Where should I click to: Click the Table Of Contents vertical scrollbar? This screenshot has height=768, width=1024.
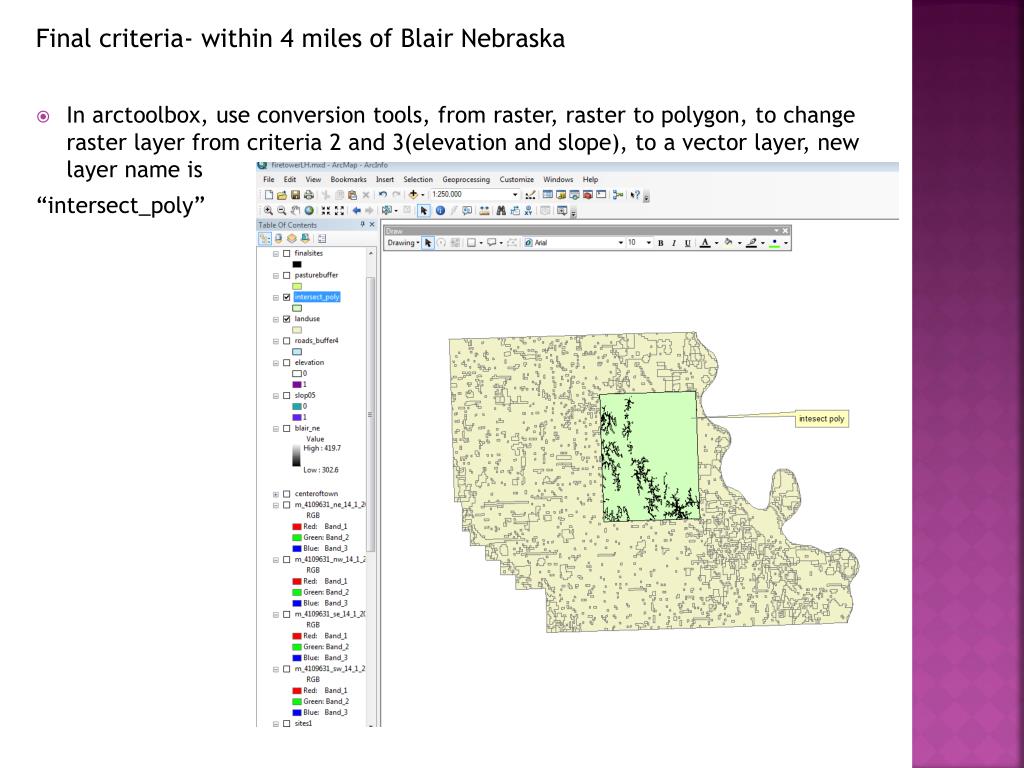pyautogui.click(x=370, y=415)
